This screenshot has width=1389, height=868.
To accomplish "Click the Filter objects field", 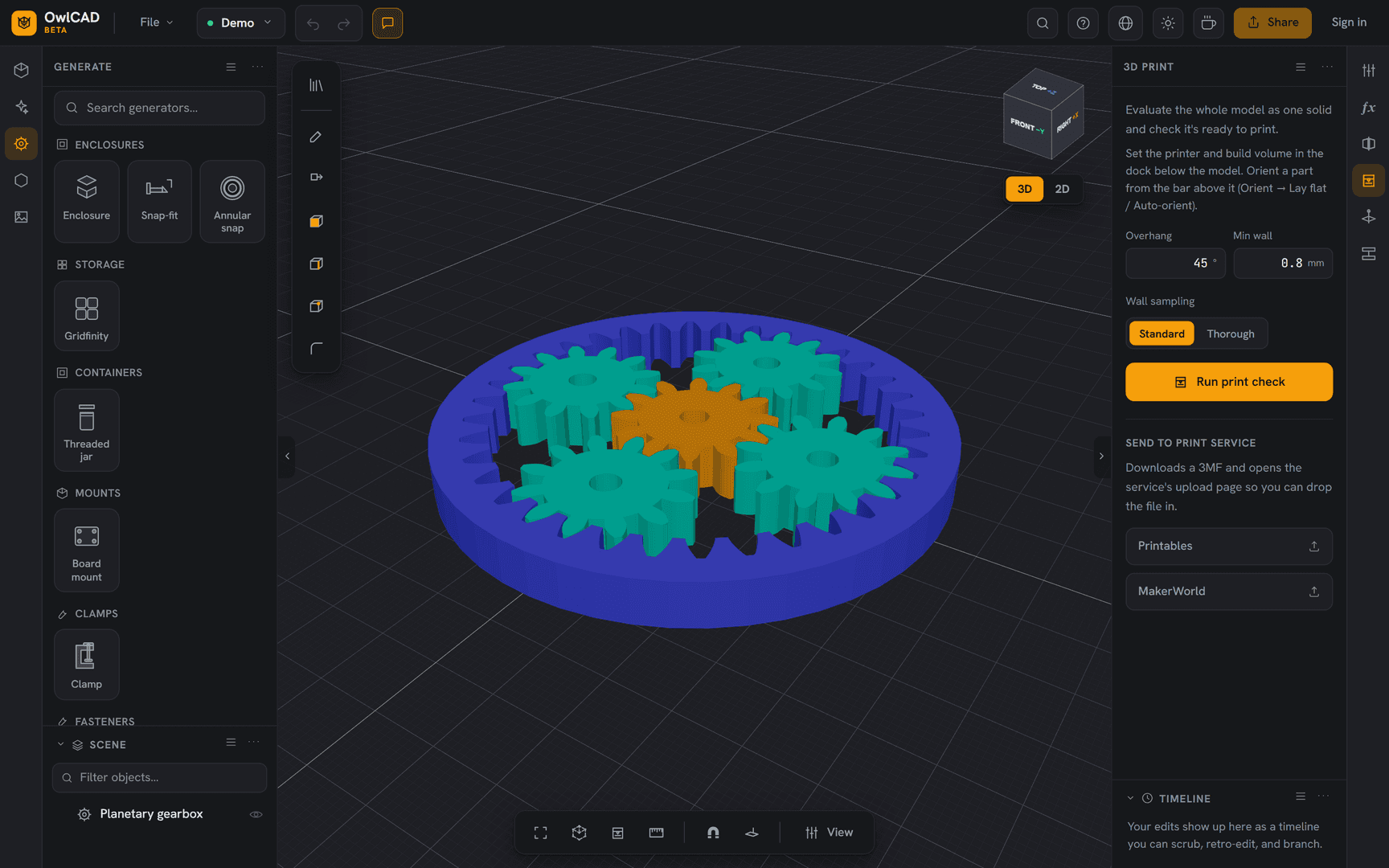I will point(159,777).
